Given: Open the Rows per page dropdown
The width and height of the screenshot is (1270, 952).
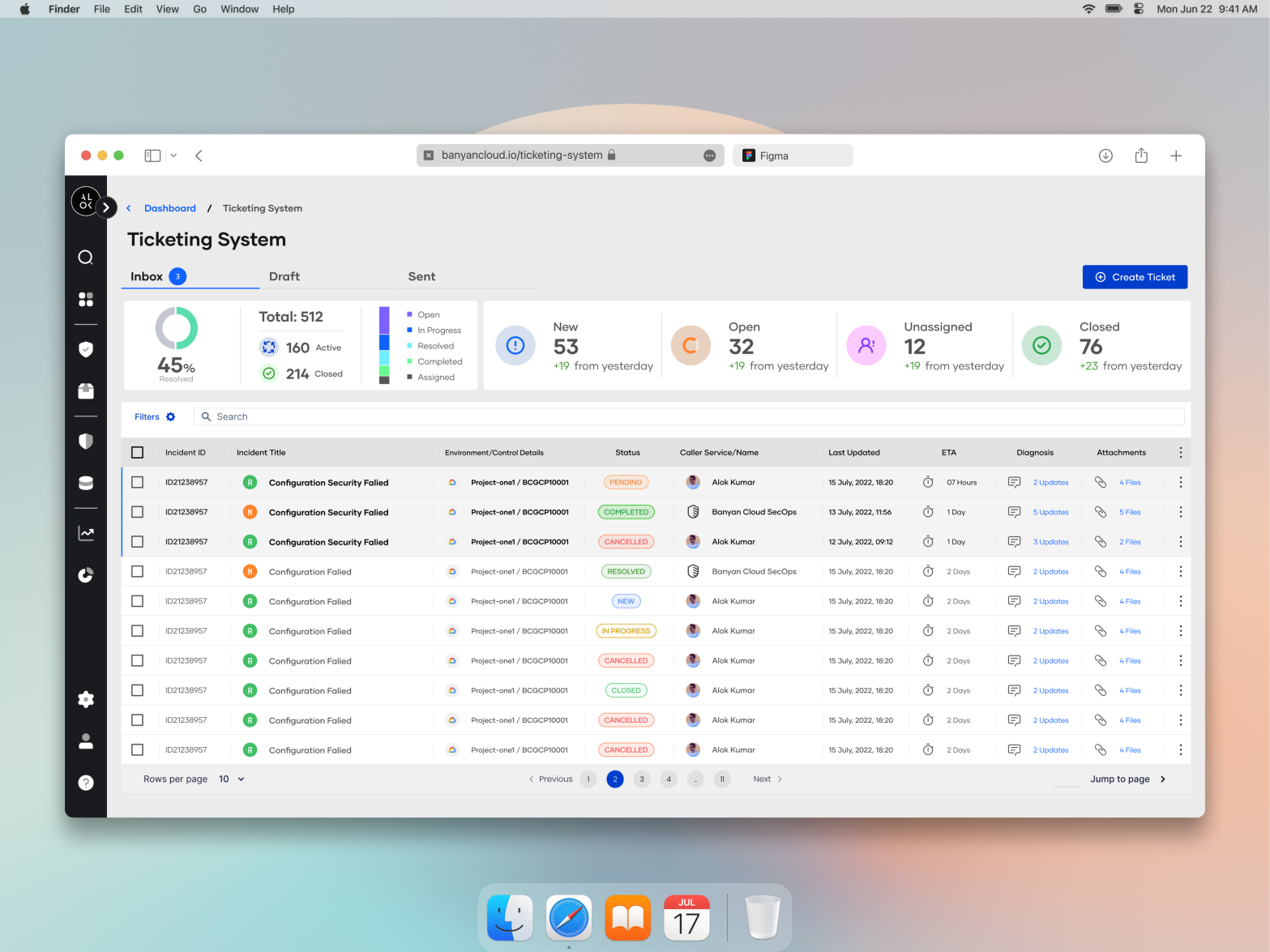Looking at the screenshot, I should coord(231,779).
